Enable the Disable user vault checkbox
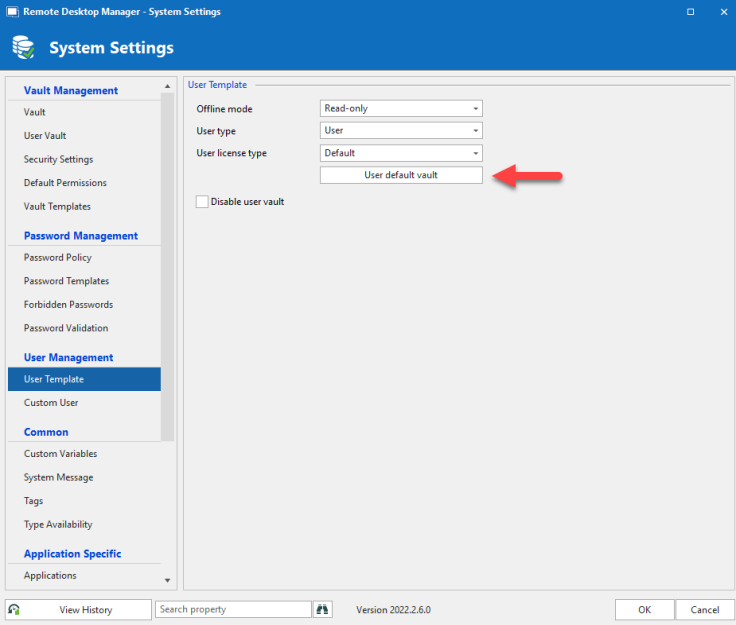 point(203,201)
